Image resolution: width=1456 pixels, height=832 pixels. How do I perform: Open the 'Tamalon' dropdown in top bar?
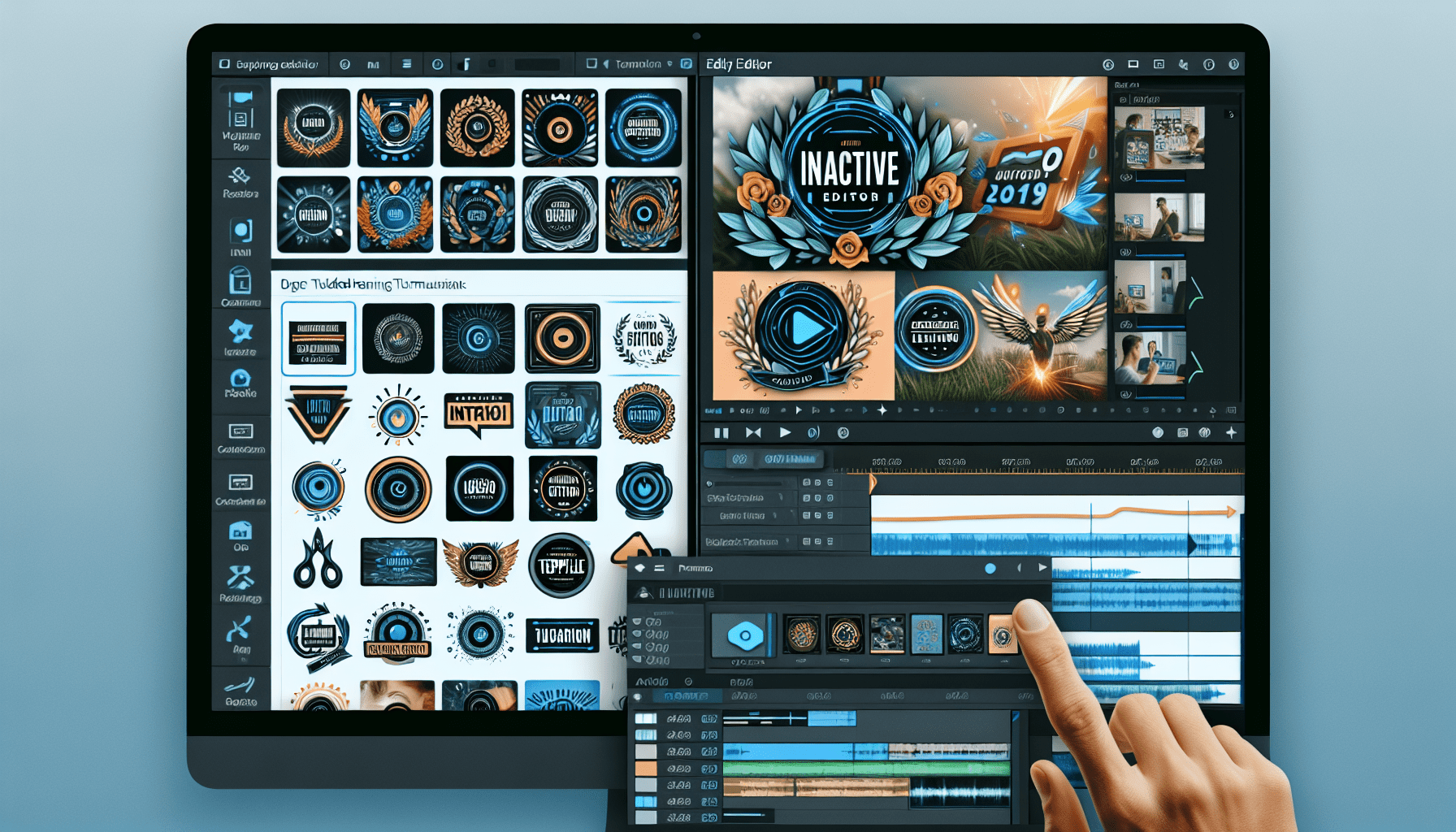[x=669, y=63]
